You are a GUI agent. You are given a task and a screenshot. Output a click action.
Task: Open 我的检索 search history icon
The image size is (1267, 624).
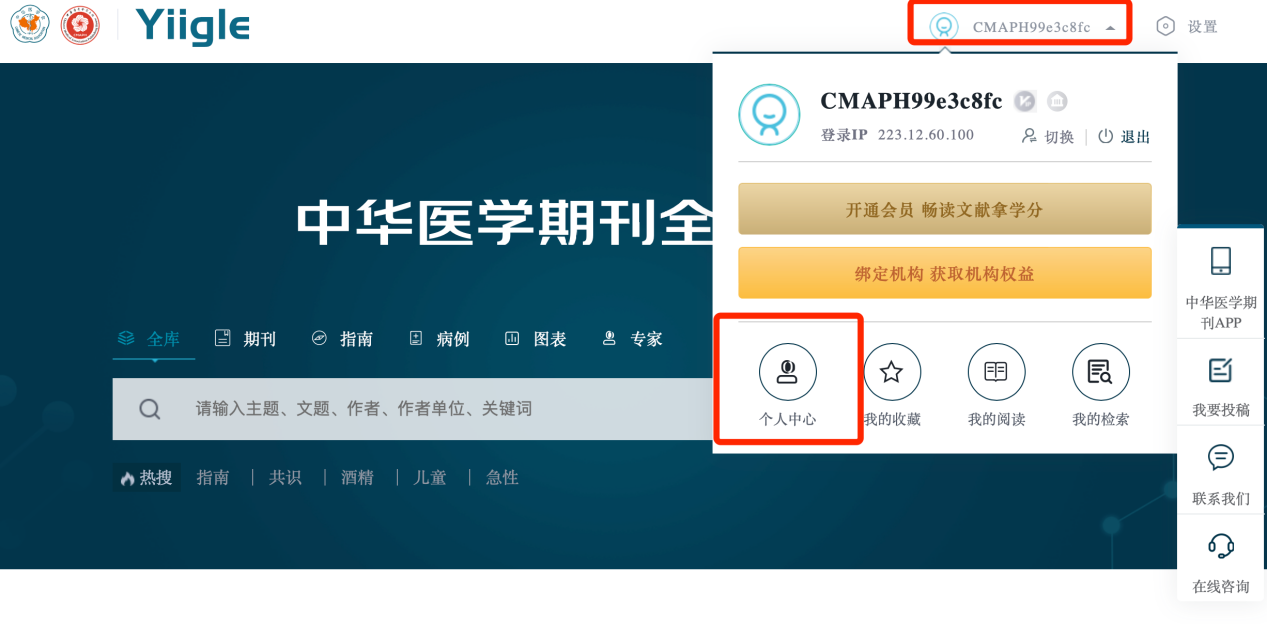click(1100, 372)
